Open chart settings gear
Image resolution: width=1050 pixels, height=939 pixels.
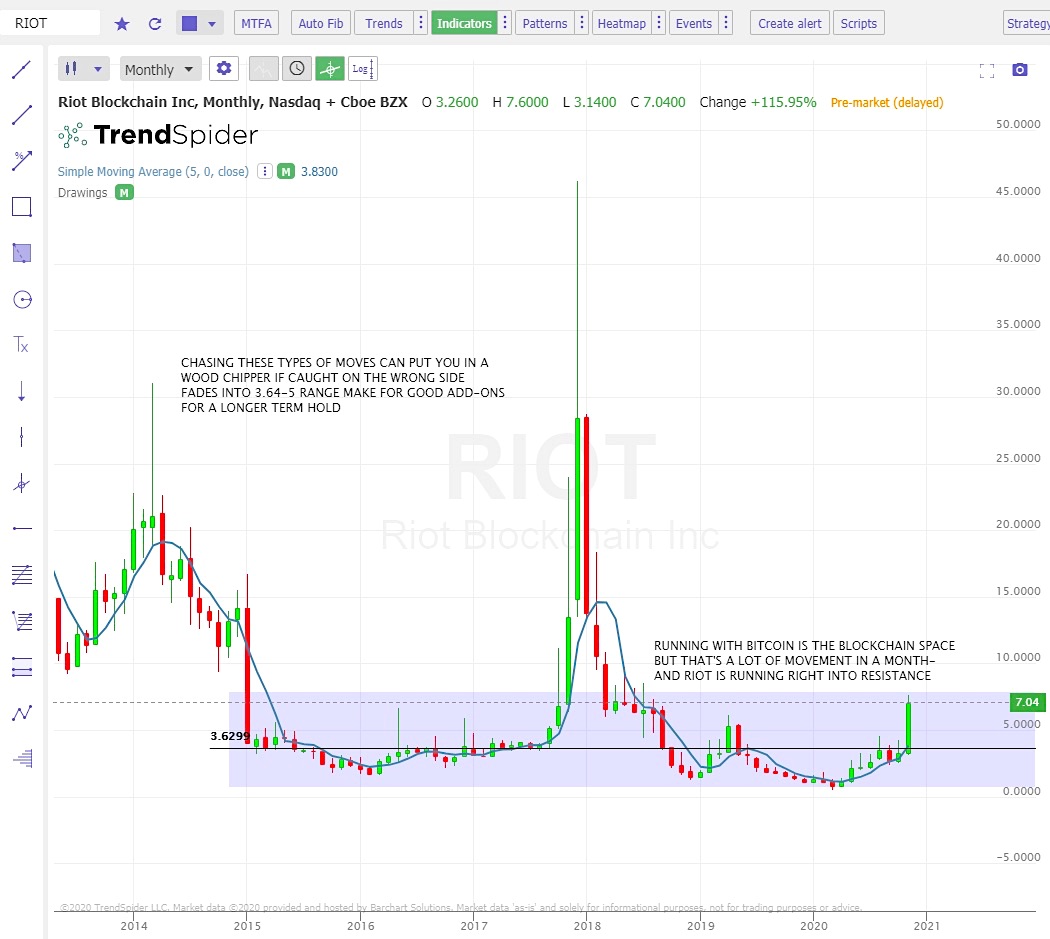[x=224, y=68]
